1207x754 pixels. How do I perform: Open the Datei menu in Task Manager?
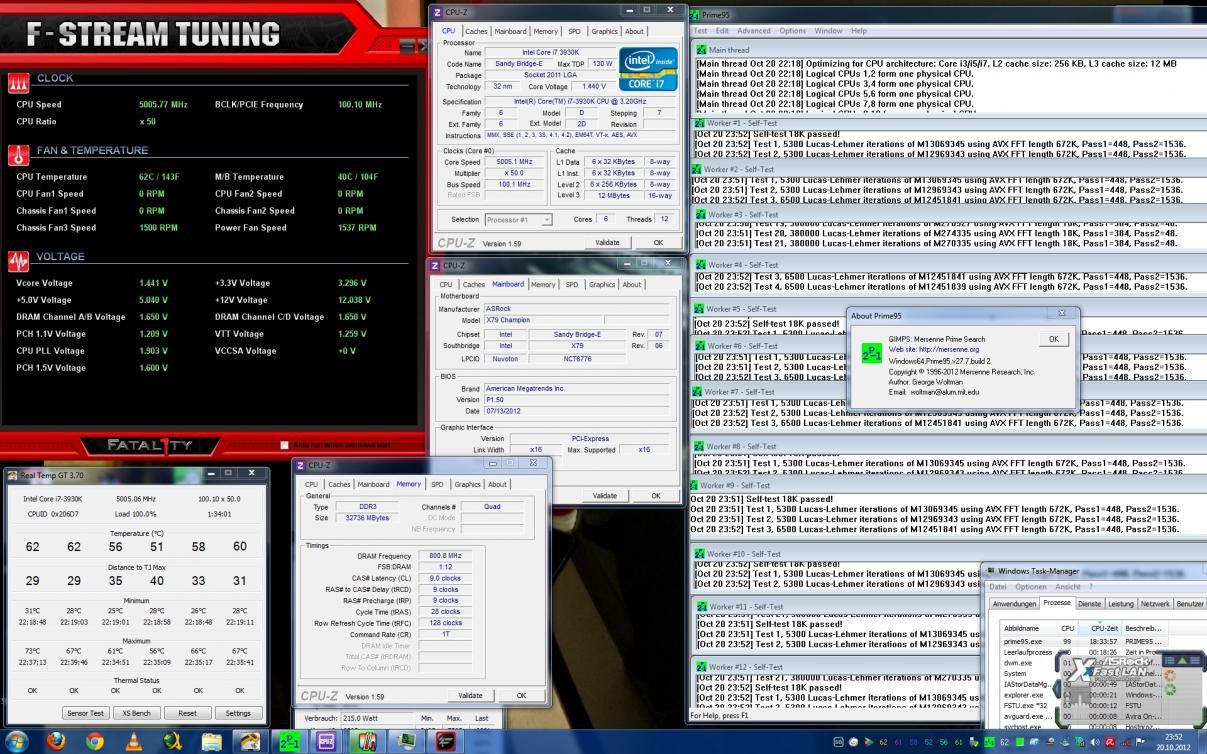997,587
